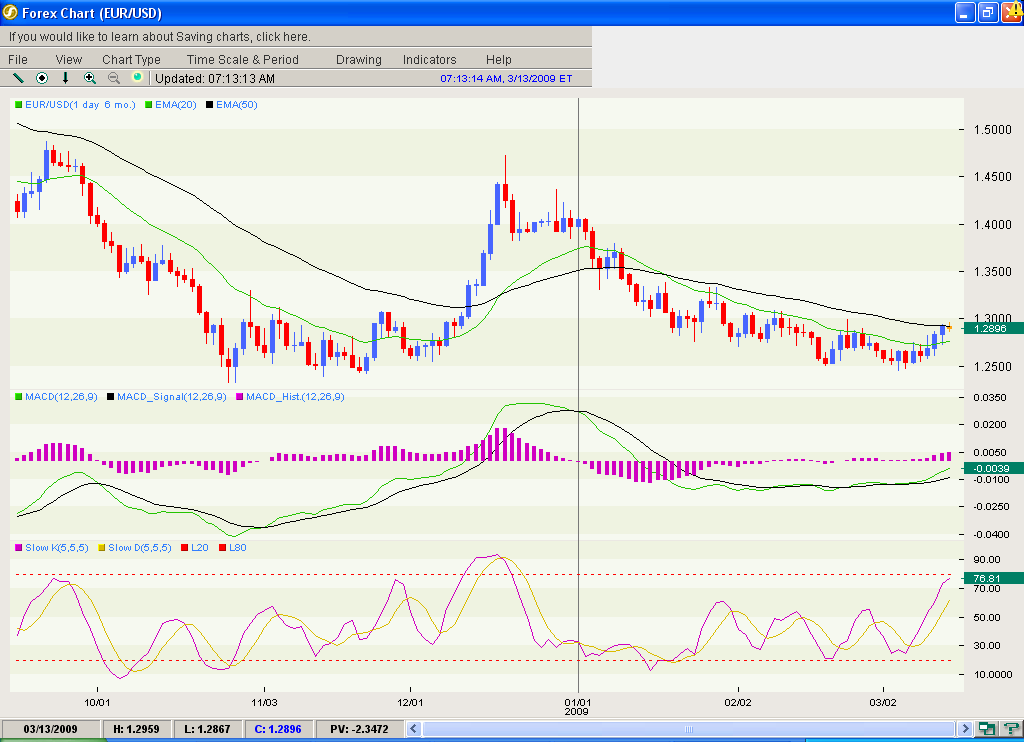The image size is (1024, 742).
Task: Open the Chart Type menu
Action: [131, 59]
